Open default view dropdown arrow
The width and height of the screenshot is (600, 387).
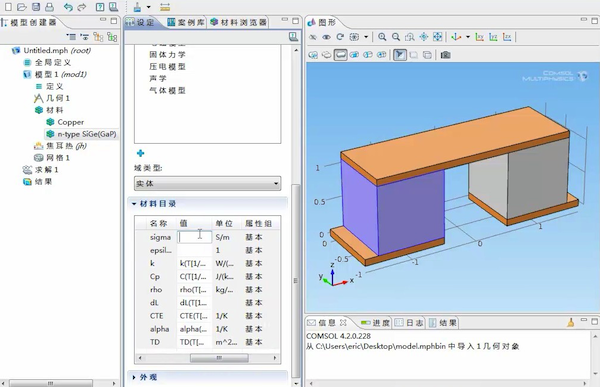468,37
